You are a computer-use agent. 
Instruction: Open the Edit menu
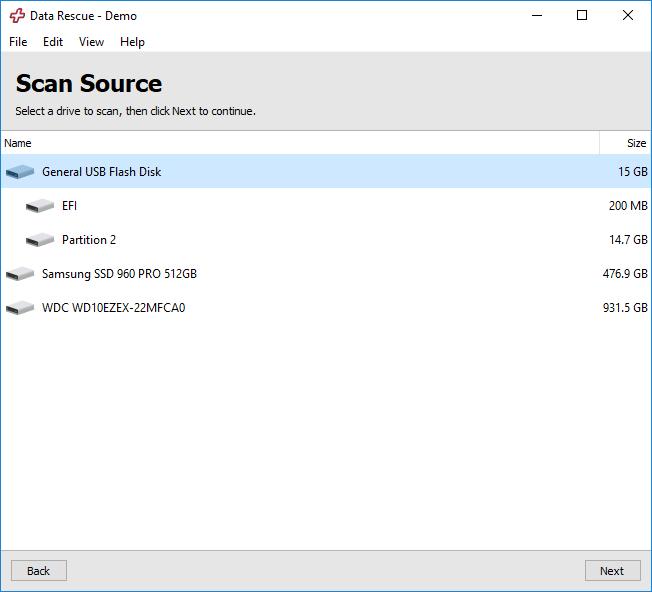(x=53, y=42)
